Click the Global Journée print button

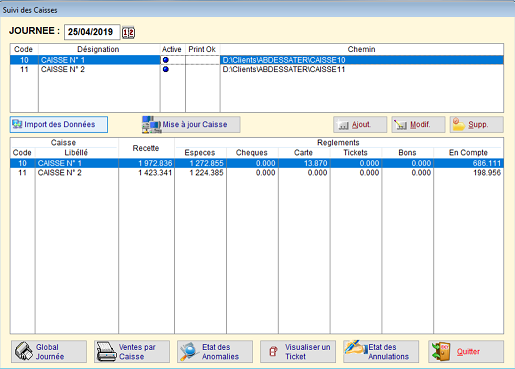tap(49, 352)
